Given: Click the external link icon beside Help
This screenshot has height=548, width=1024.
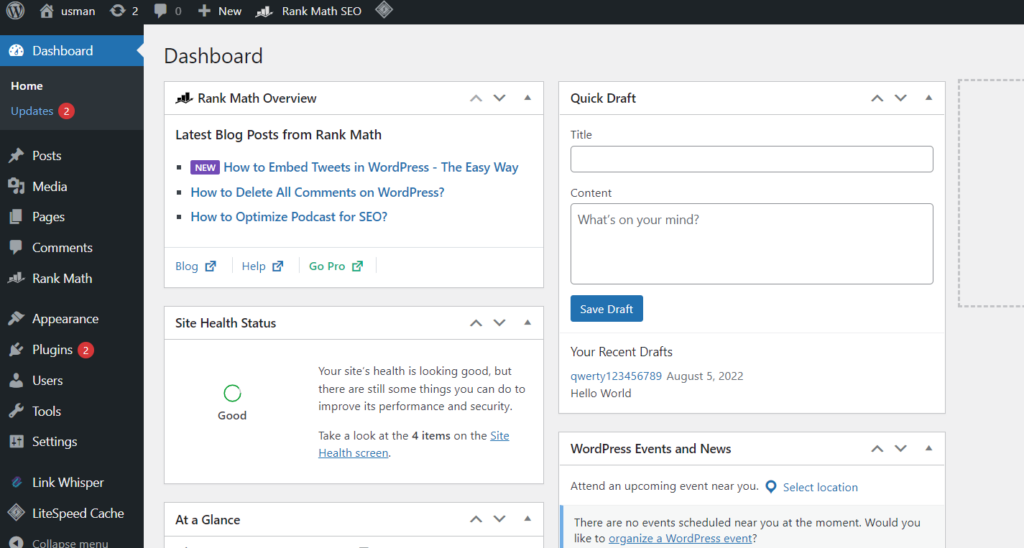Looking at the screenshot, I should tap(278, 266).
